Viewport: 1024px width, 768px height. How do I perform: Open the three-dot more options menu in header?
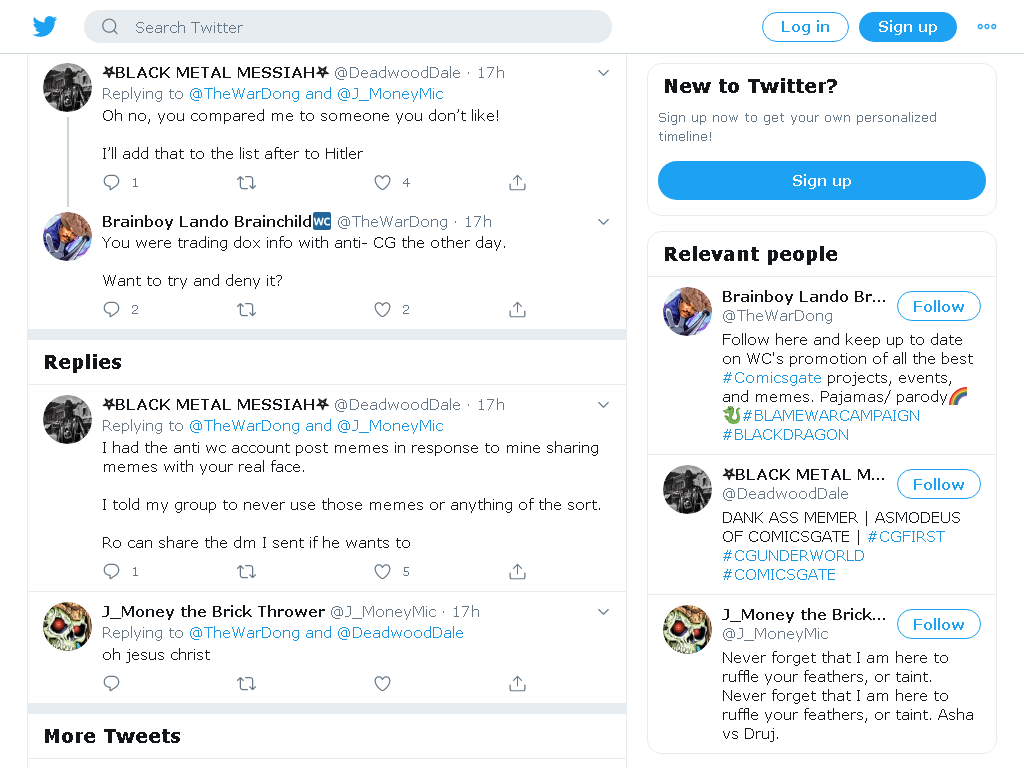click(x=987, y=27)
